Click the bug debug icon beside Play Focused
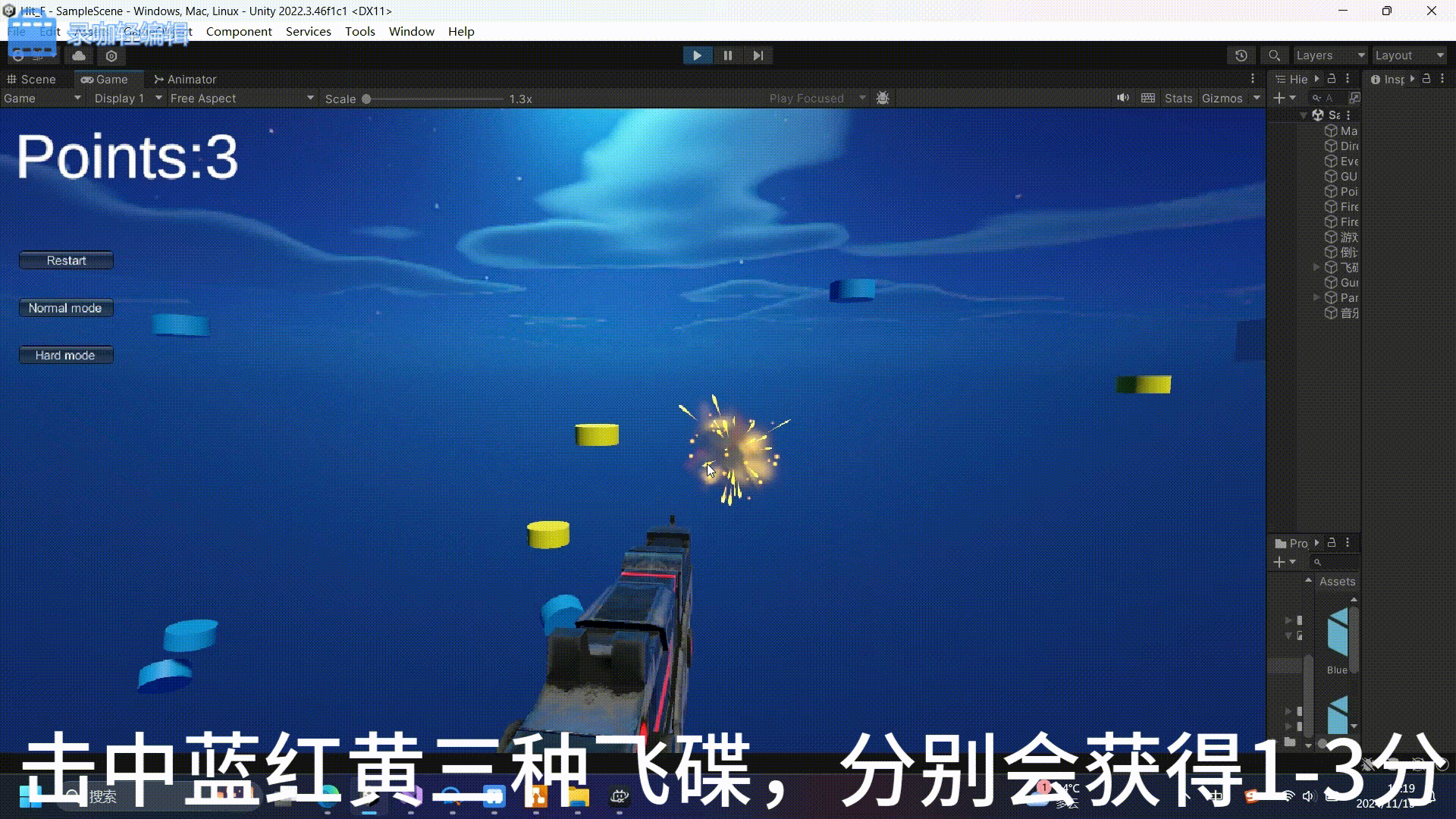 point(883,98)
